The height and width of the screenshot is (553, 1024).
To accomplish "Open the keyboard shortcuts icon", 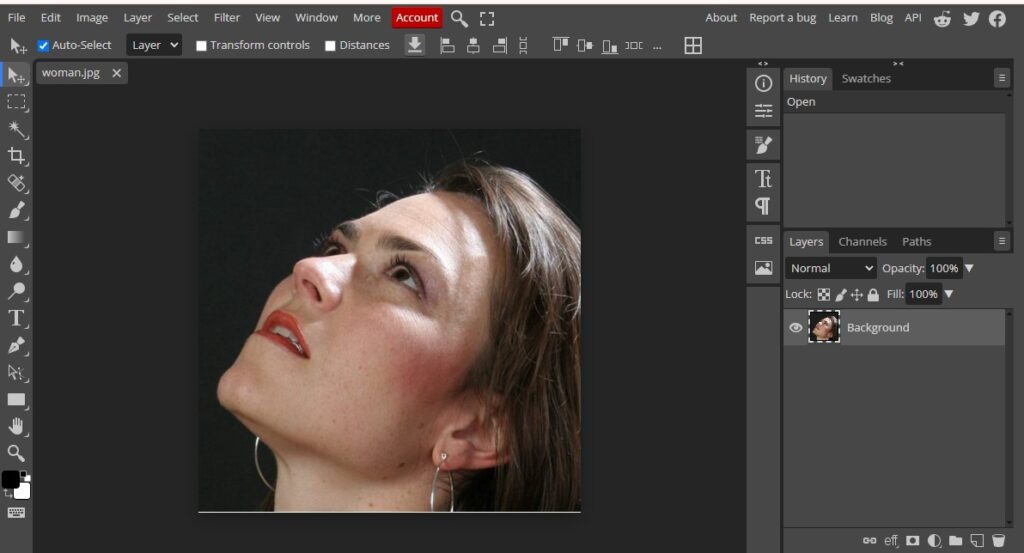I will 16,513.
